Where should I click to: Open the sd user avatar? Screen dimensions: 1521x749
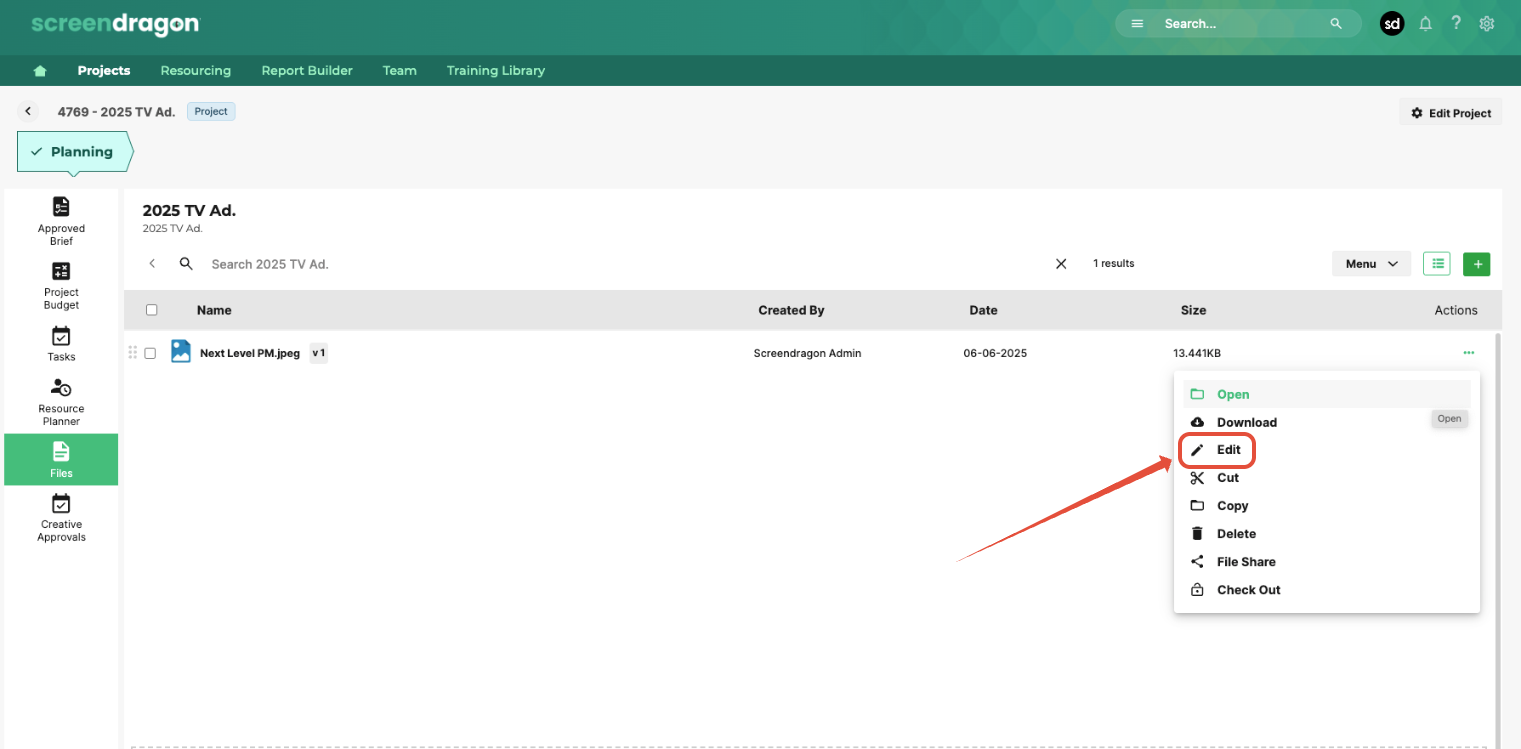pos(1392,23)
